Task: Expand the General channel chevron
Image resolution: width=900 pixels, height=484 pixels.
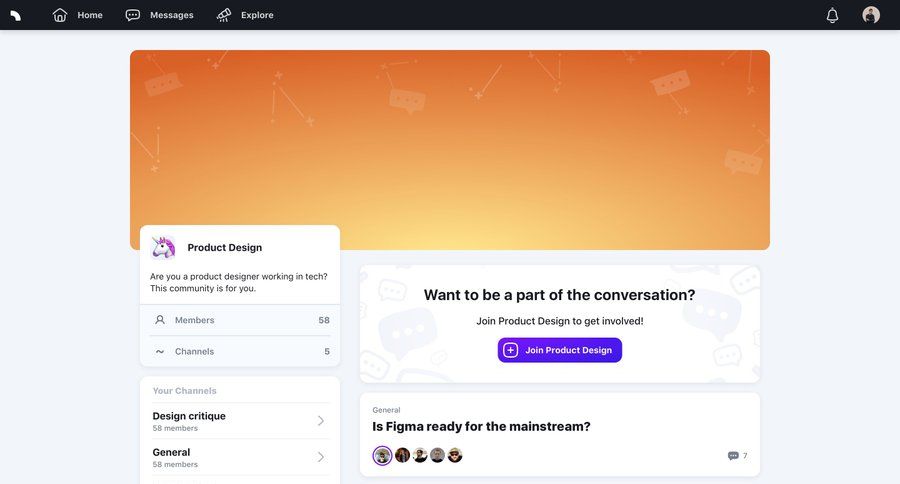Action: (x=321, y=457)
